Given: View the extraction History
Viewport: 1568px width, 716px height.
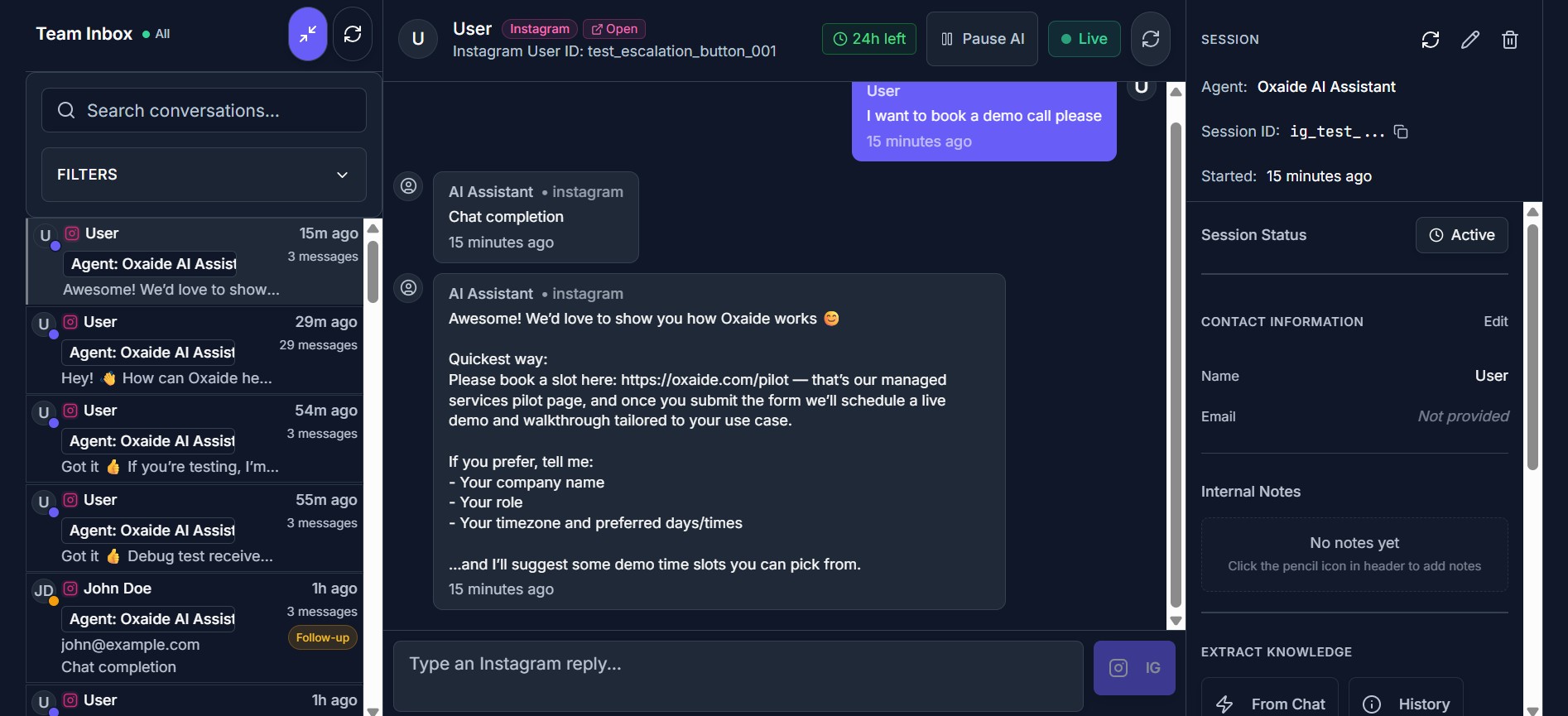Looking at the screenshot, I should tap(1407, 703).
